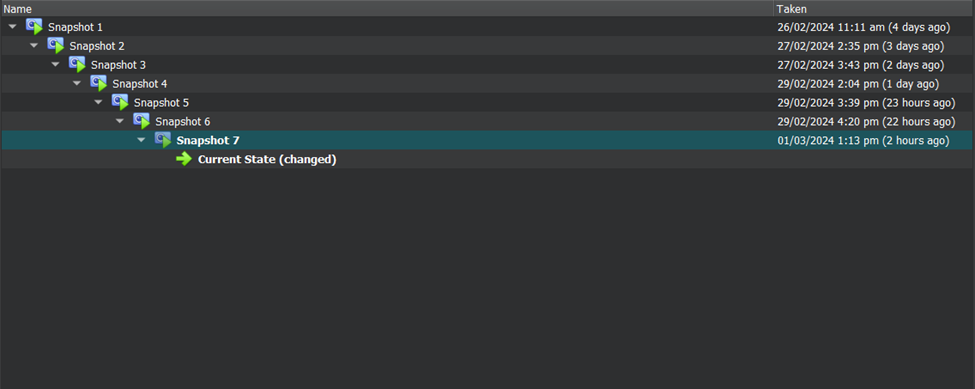Click the Snapshot 1 camera icon
The image size is (975, 389).
pyautogui.click(x=34, y=27)
